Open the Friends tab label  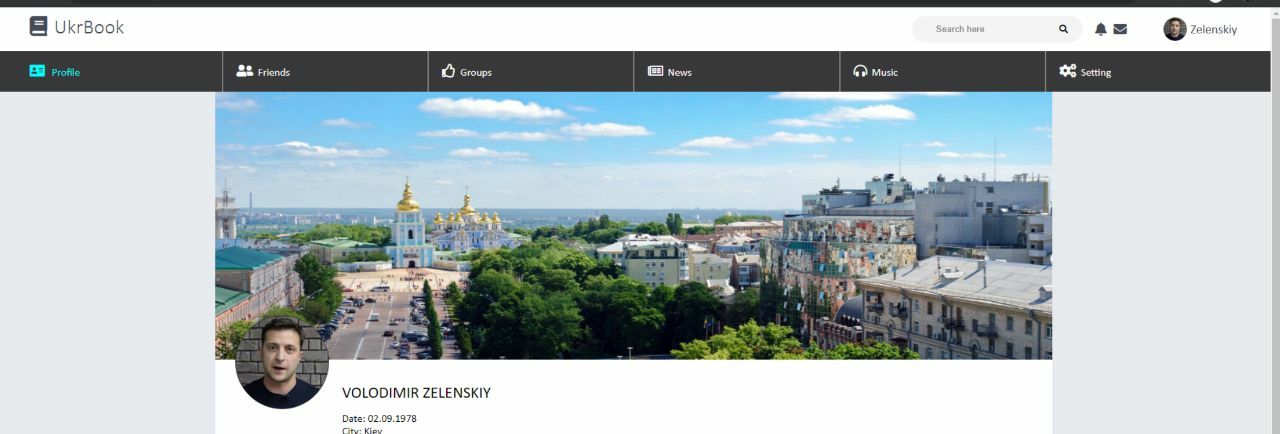pyautogui.click(x=273, y=72)
